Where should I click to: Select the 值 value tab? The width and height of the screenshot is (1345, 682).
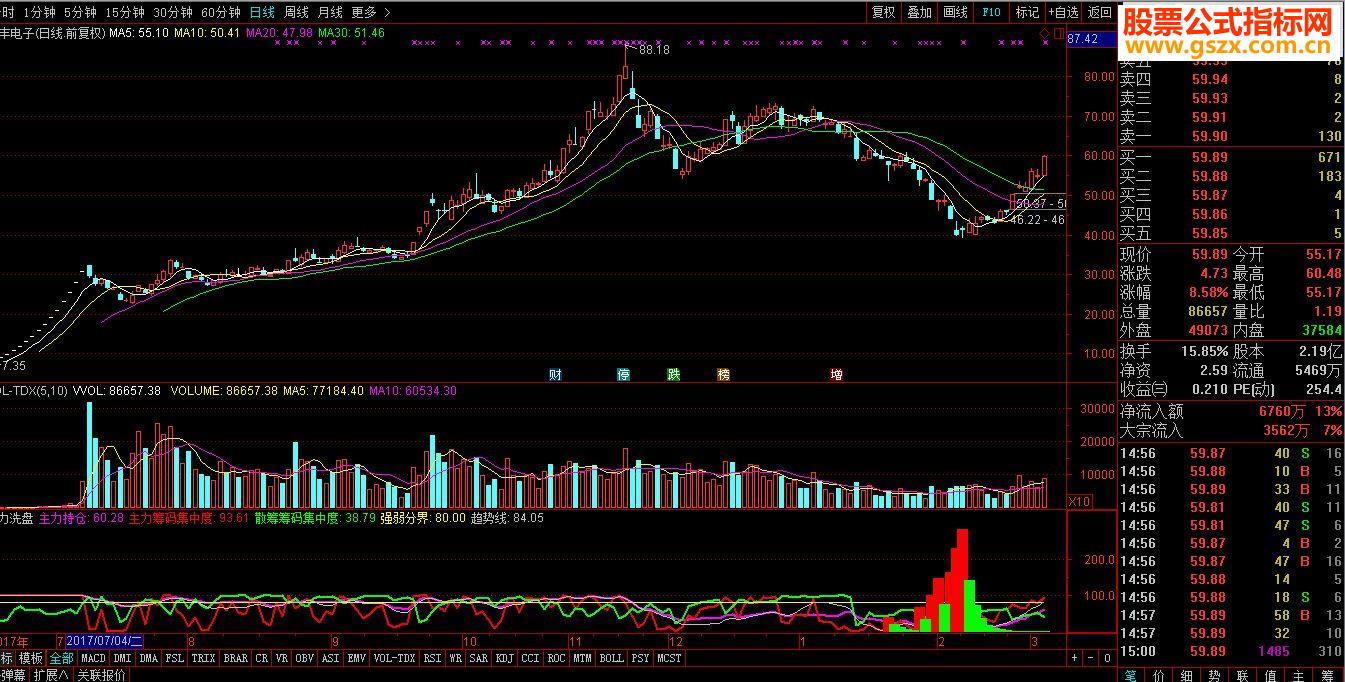[x=1270, y=675]
